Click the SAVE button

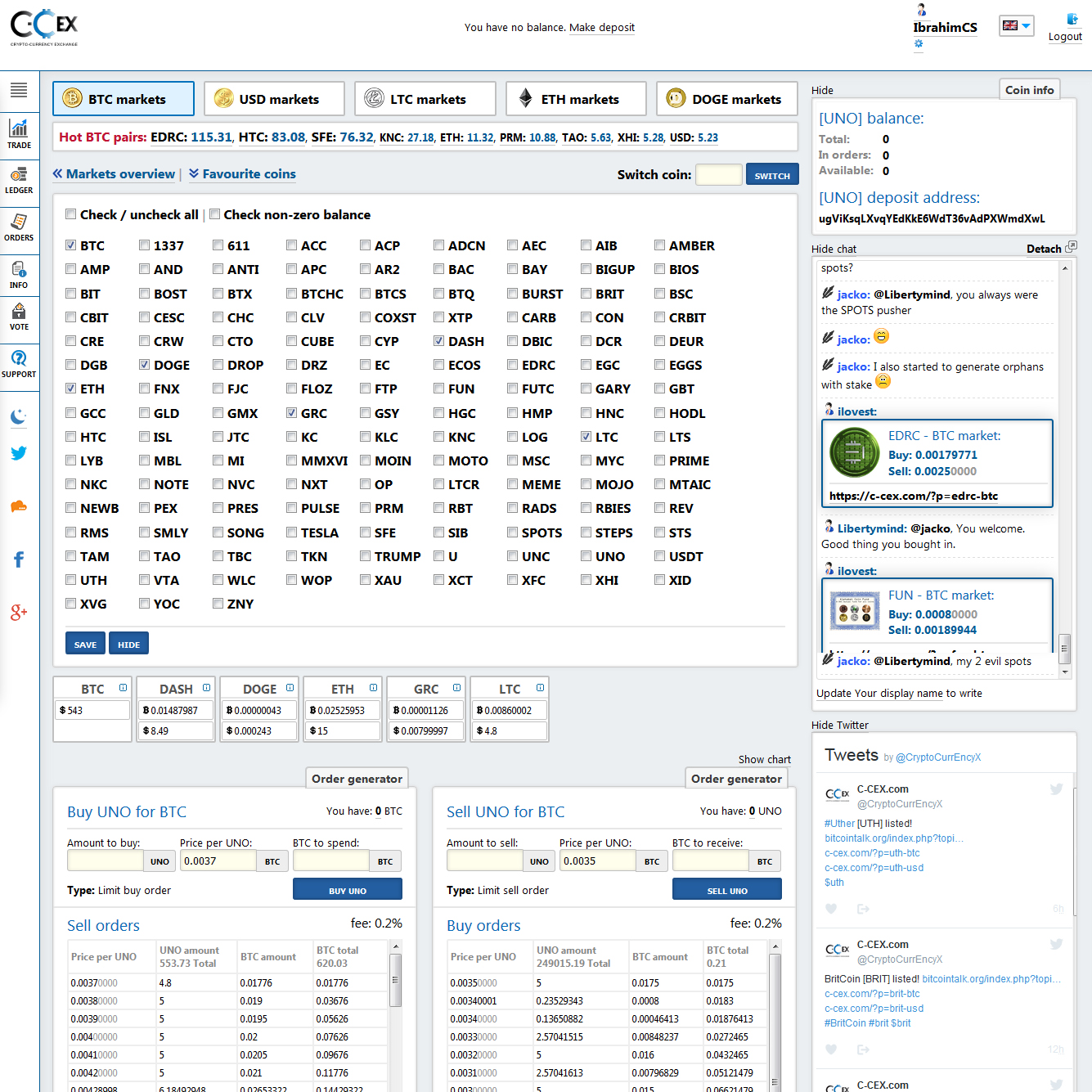85,644
